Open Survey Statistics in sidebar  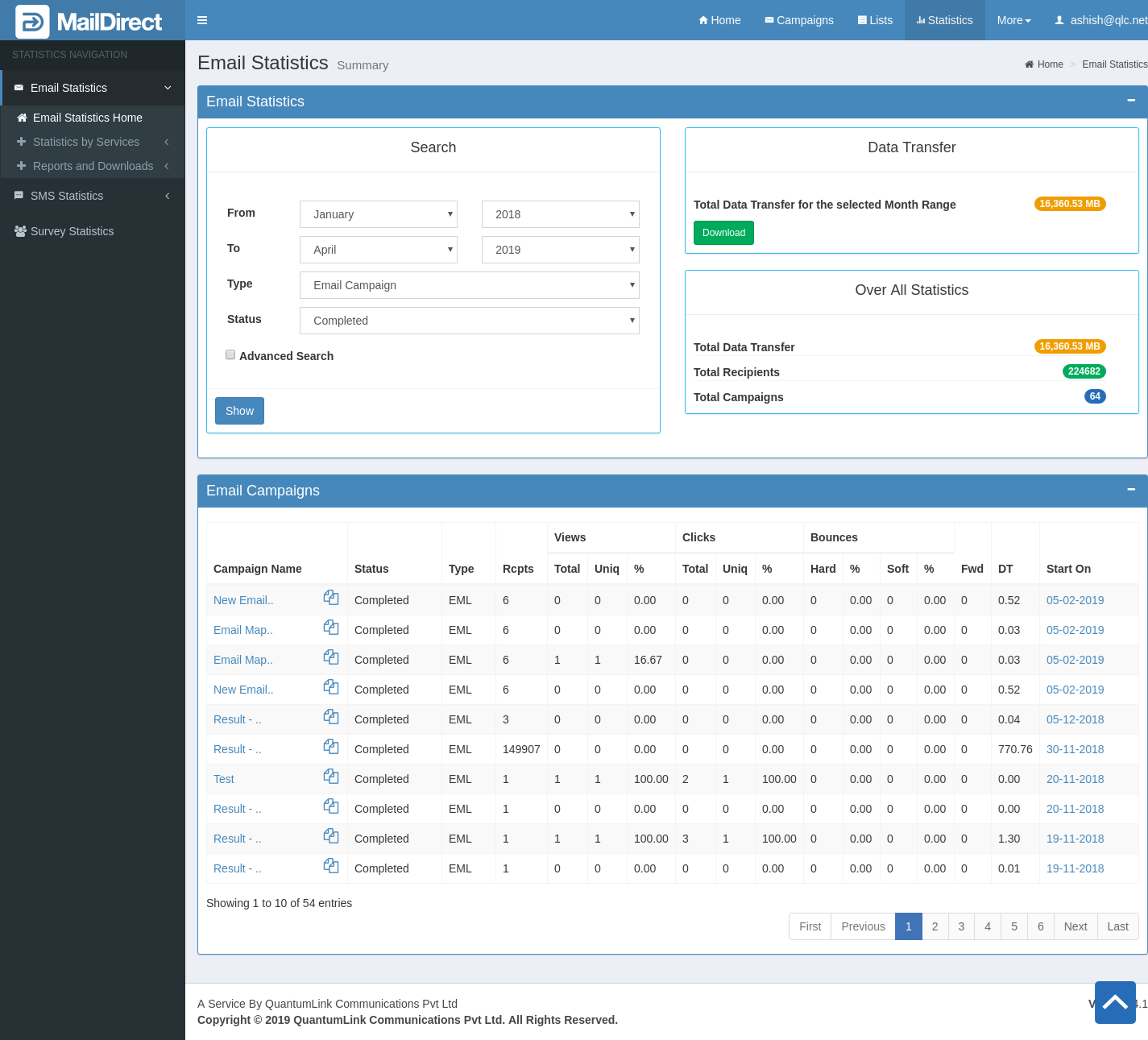72,231
